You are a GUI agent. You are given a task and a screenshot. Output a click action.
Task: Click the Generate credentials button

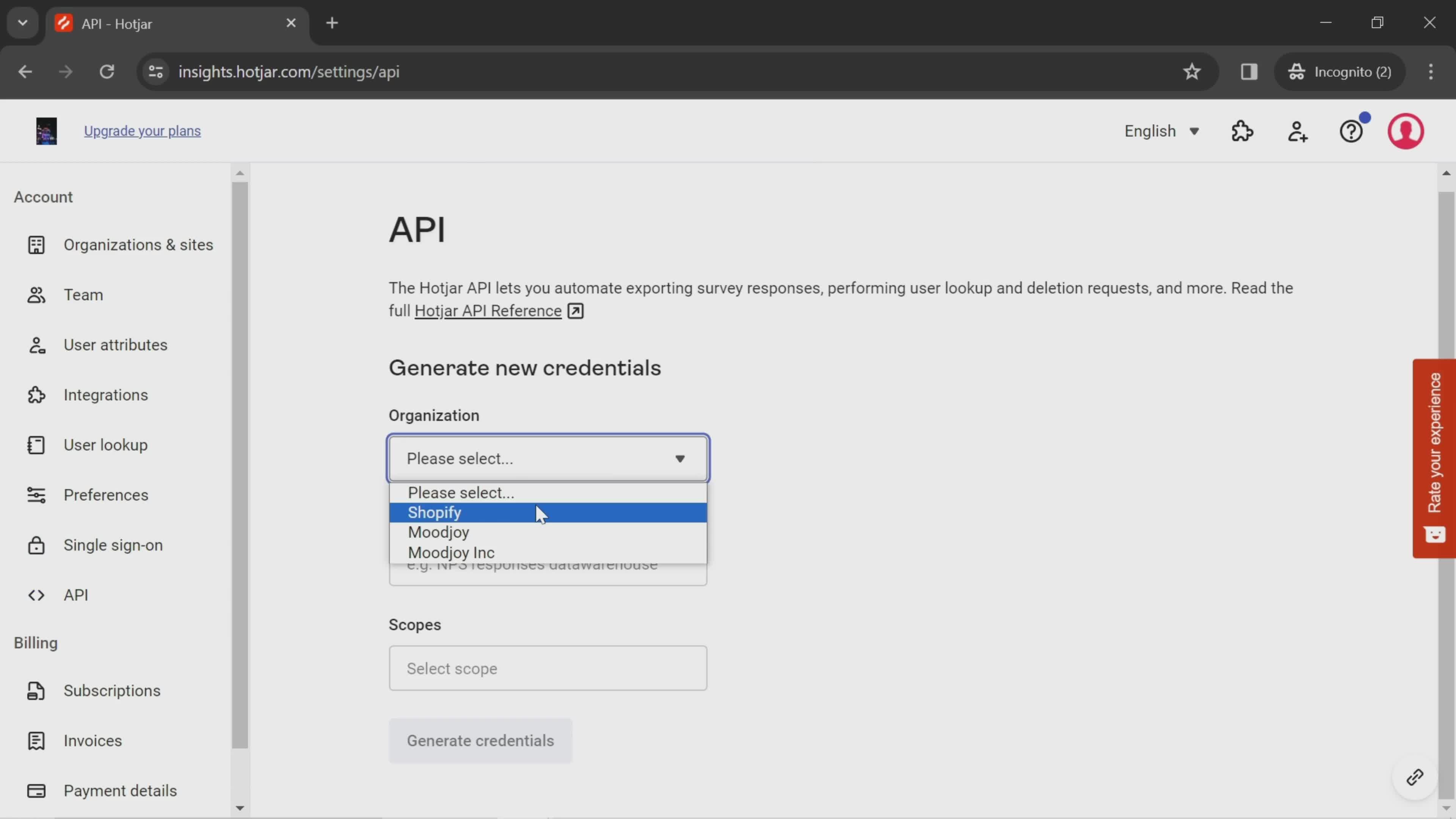[x=482, y=741]
